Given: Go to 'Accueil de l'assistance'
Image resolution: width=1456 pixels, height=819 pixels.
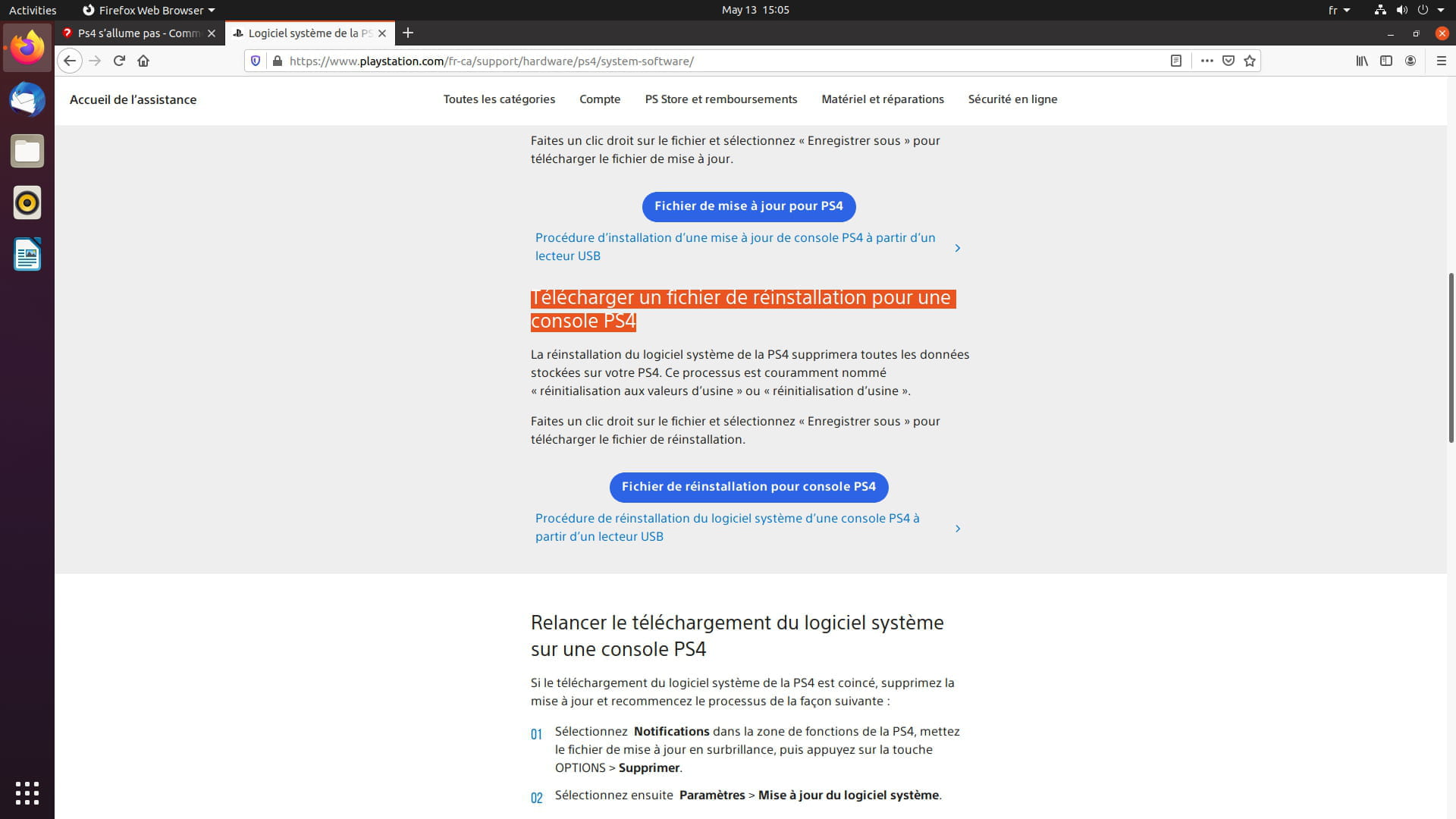Looking at the screenshot, I should tap(133, 99).
